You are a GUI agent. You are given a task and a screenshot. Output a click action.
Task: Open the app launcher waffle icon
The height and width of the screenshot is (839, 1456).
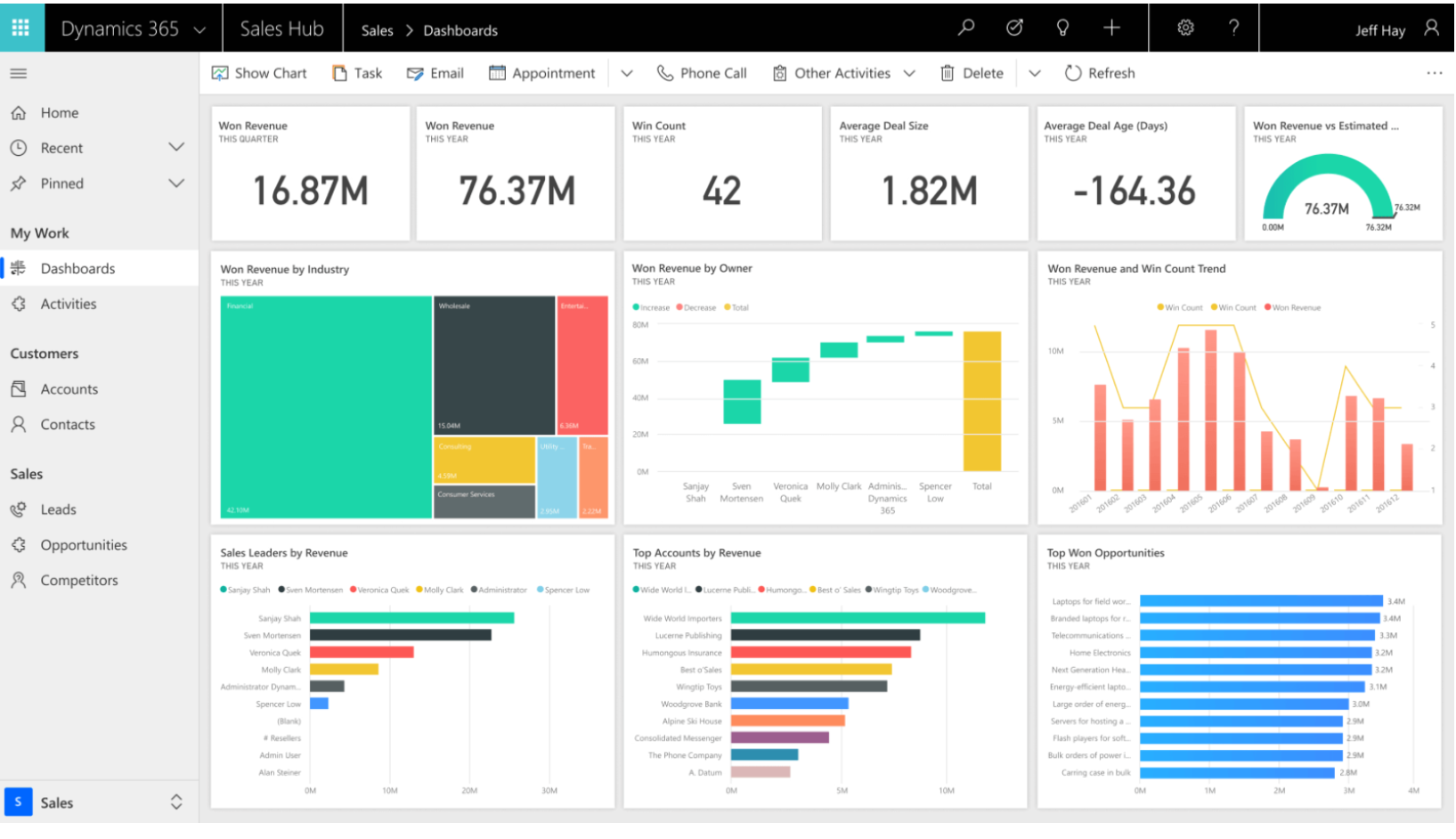point(20,28)
